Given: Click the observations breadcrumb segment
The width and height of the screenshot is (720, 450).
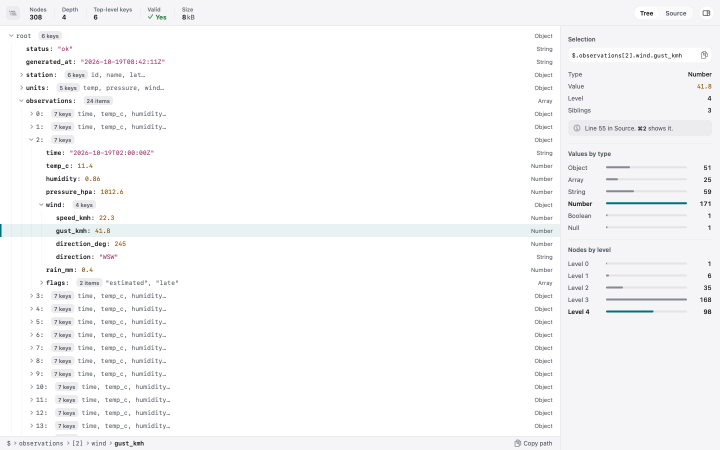Looking at the screenshot, I should [41, 443].
